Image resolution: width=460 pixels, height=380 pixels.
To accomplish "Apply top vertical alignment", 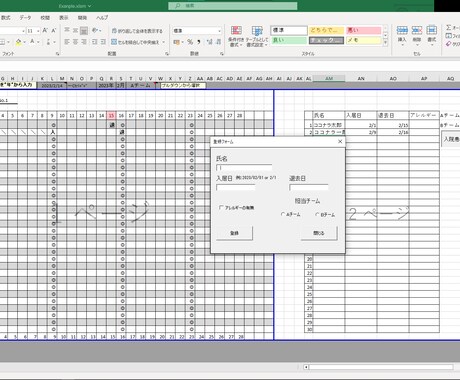I will tap(67, 30).
